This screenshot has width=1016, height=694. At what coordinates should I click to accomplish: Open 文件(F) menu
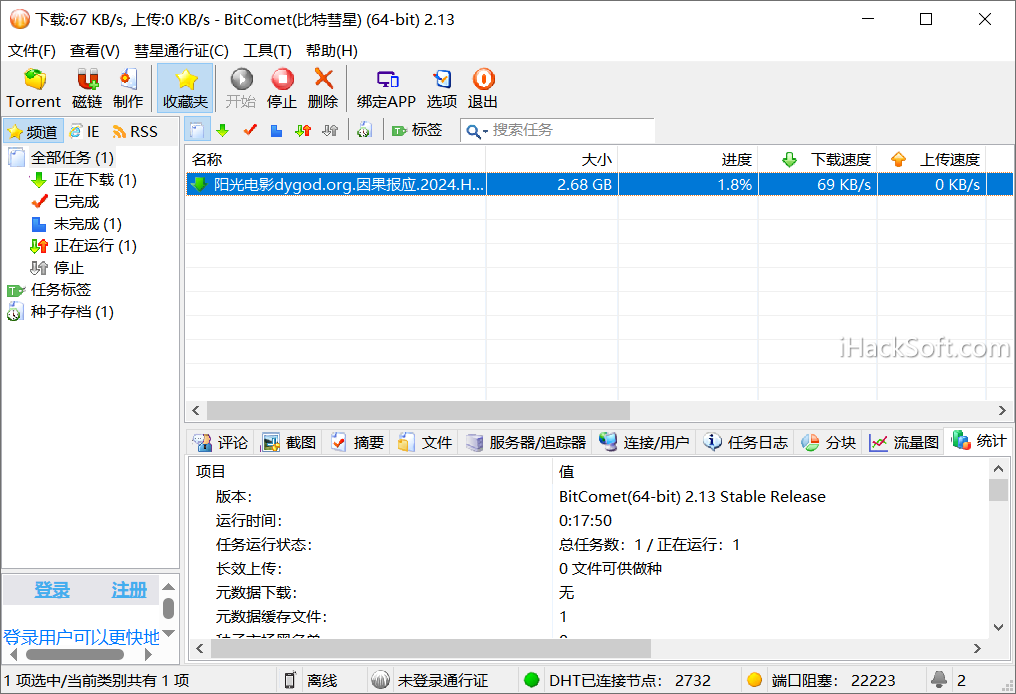pos(32,51)
